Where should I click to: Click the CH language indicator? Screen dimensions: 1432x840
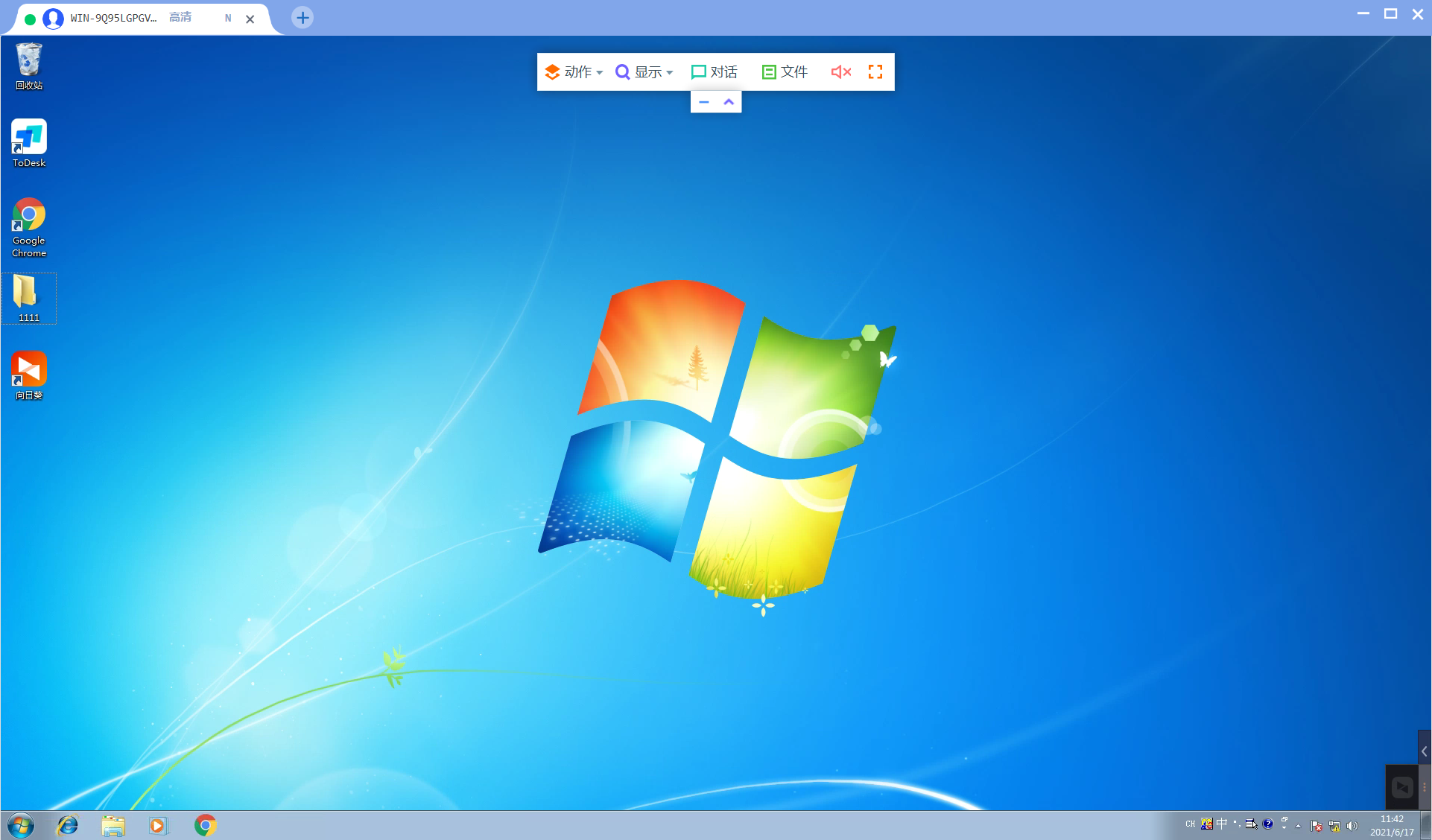click(1191, 824)
